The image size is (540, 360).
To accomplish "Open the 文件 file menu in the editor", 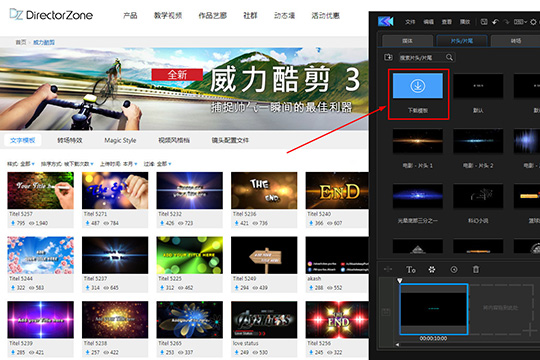I will click(410, 22).
